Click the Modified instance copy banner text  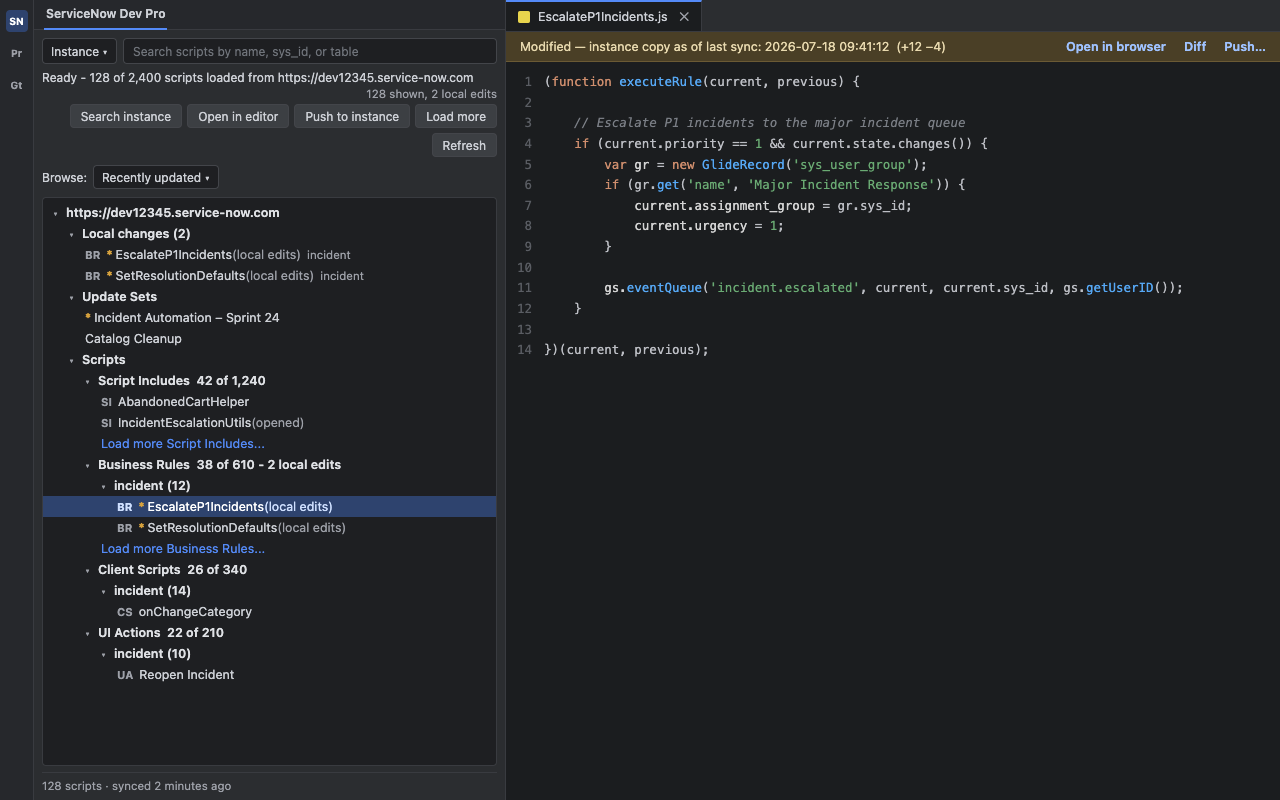pos(732,47)
